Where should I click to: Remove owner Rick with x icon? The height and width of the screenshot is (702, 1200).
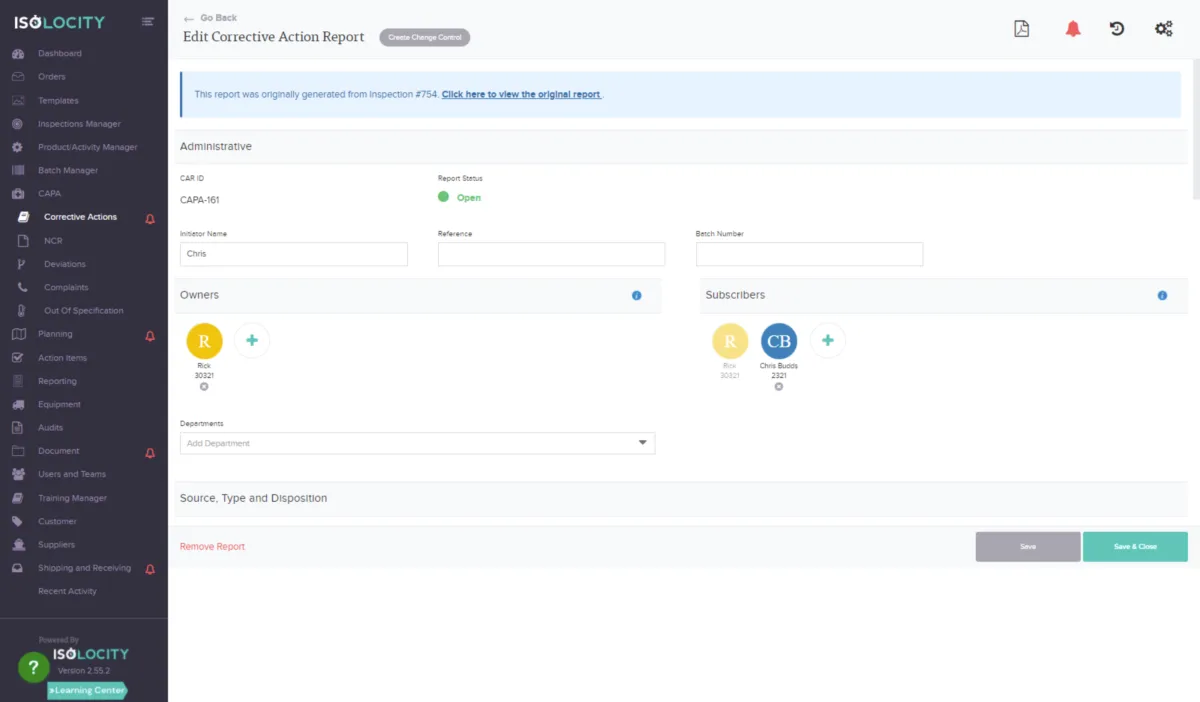204,386
